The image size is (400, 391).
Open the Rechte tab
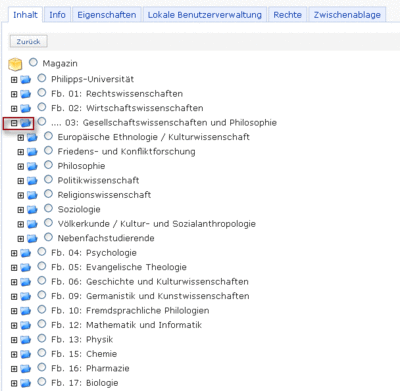click(287, 15)
